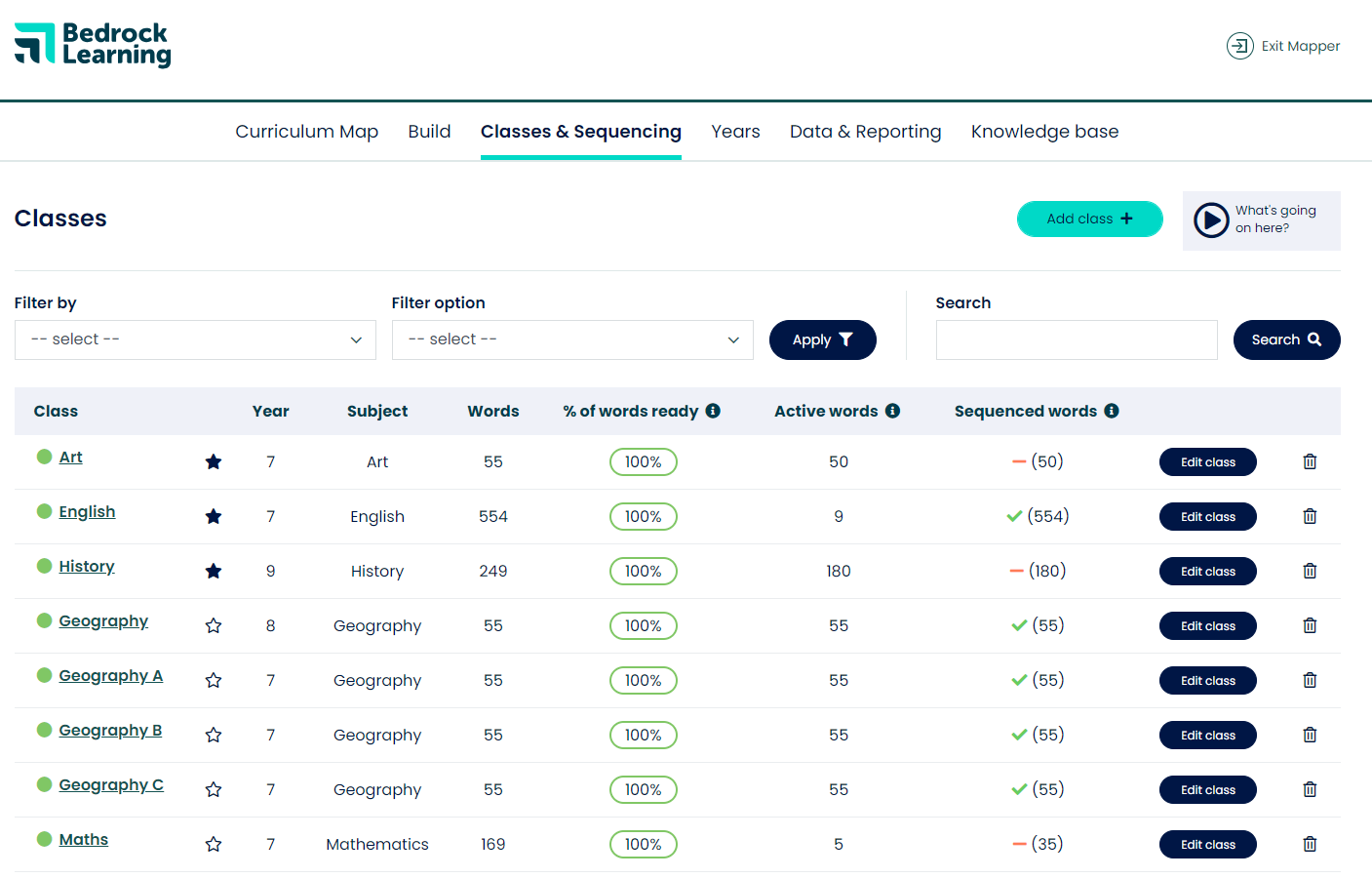The image size is (1372, 878).
Task: Edit the Art class
Action: (x=1208, y=461)
